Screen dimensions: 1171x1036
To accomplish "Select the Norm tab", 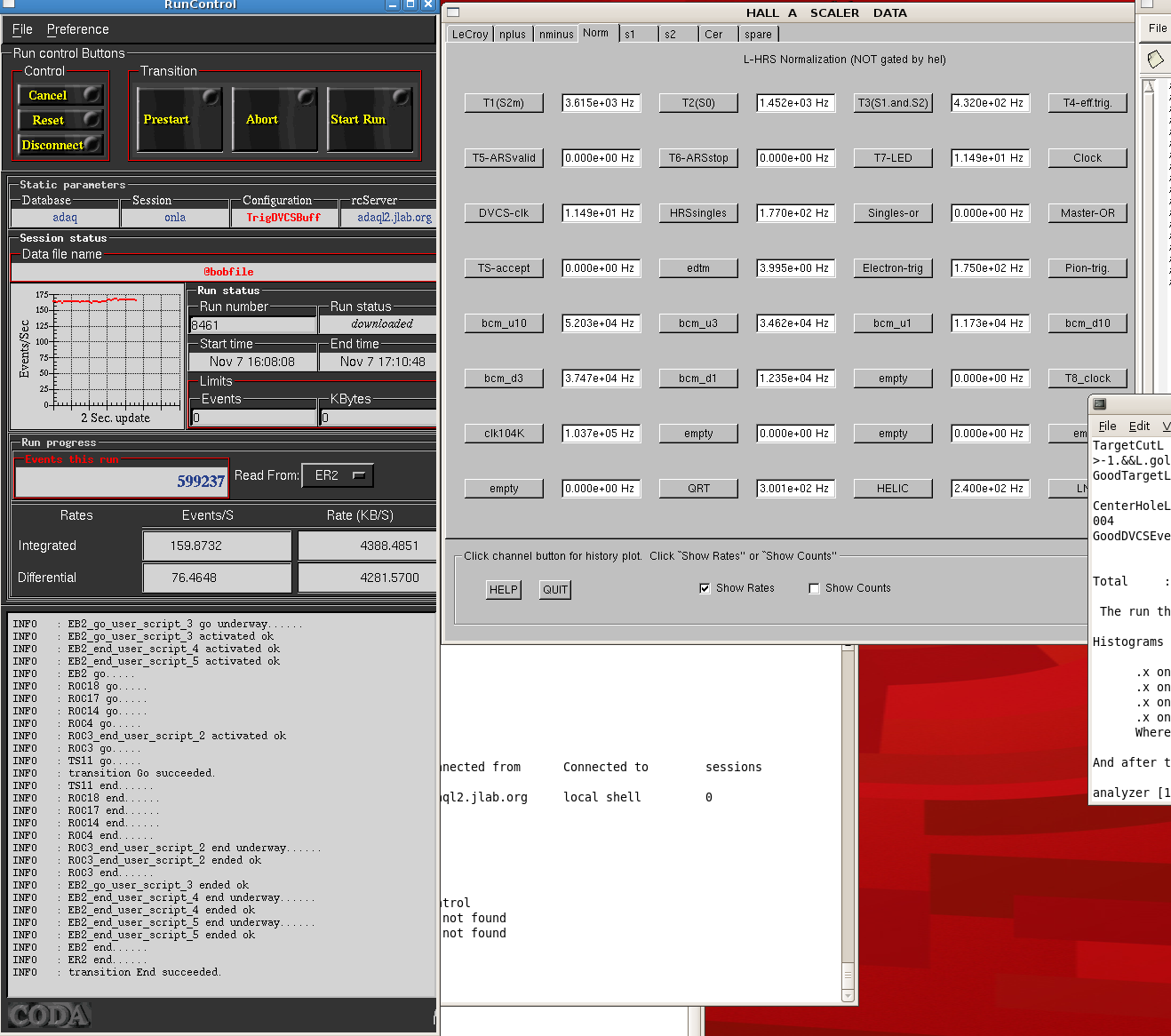I will 596,33.
